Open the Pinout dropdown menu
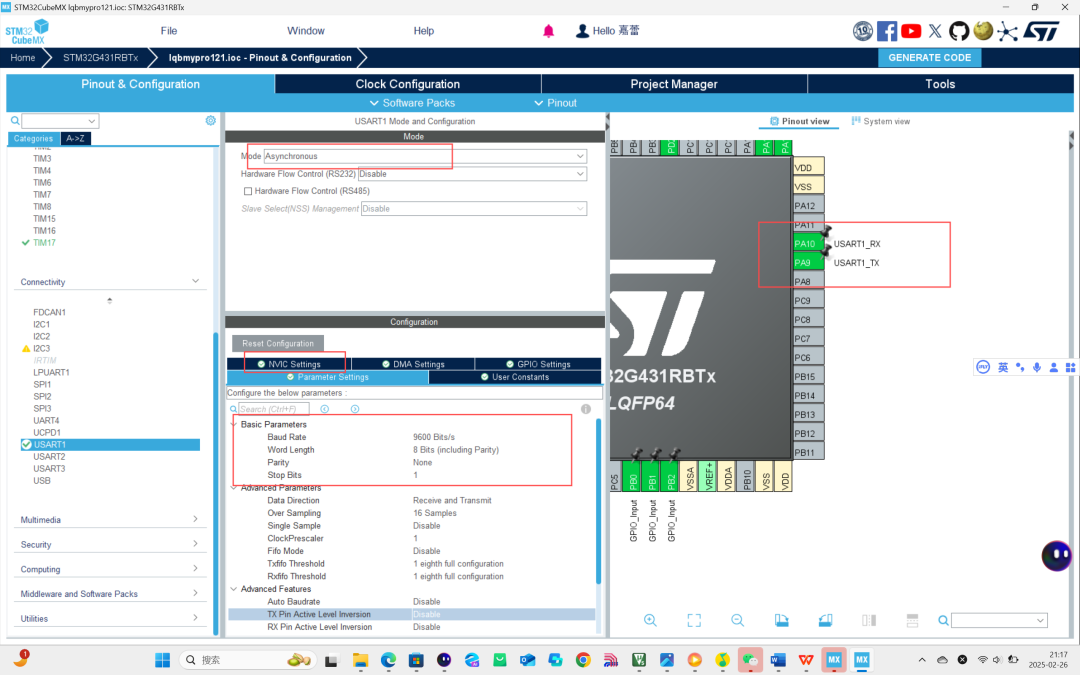 (555, 103)
